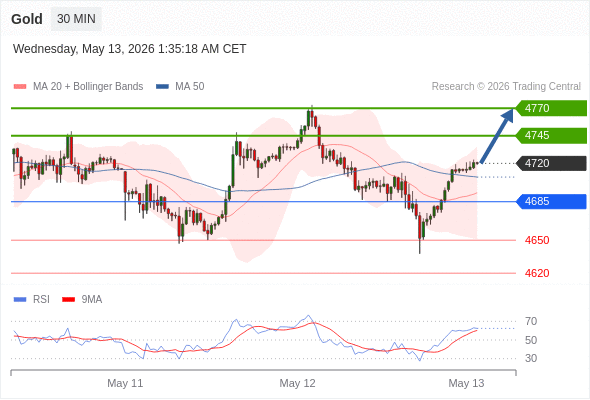The height and width of the screenshot is (400, 590).
Task: Click the blue 4685 pivot price tag
Action: [x=551, y=201]
